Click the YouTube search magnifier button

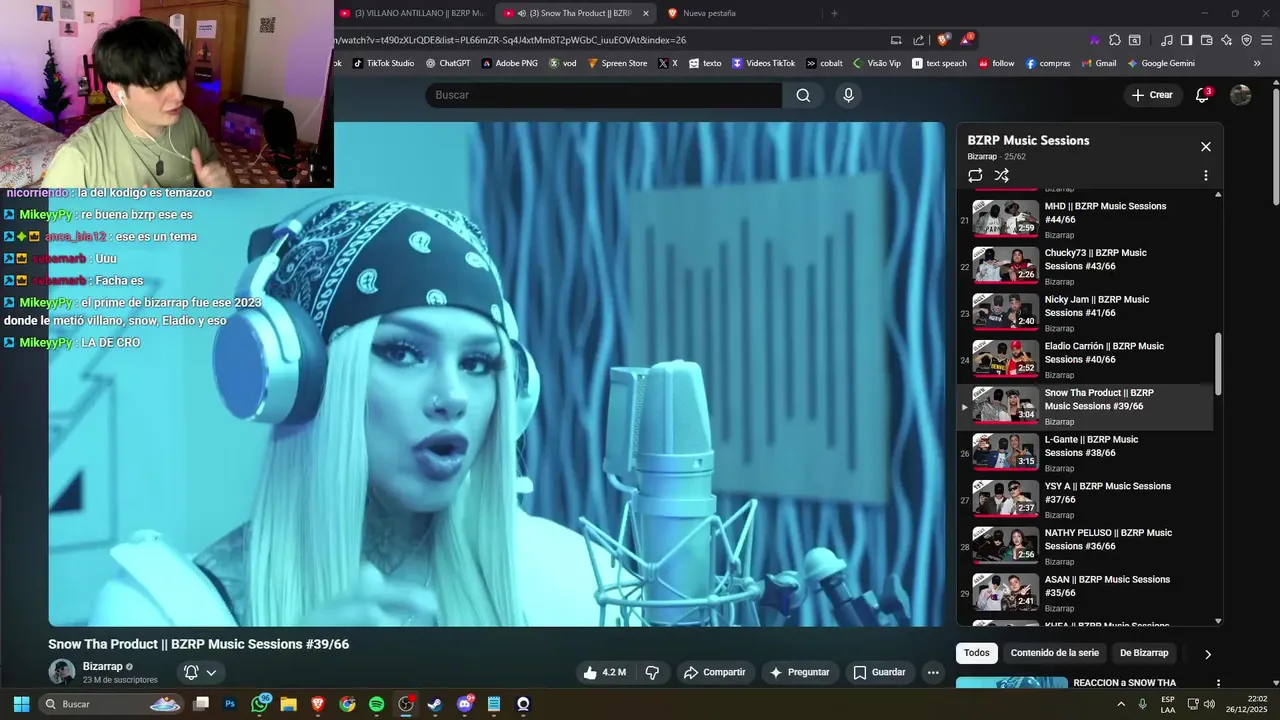click(x=803, y=95)
